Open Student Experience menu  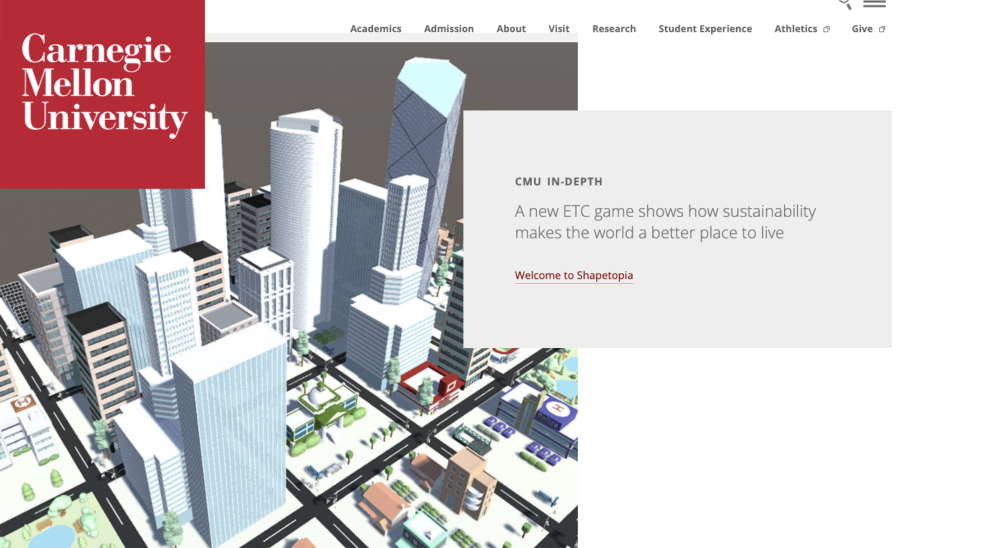tap(705, 29)
